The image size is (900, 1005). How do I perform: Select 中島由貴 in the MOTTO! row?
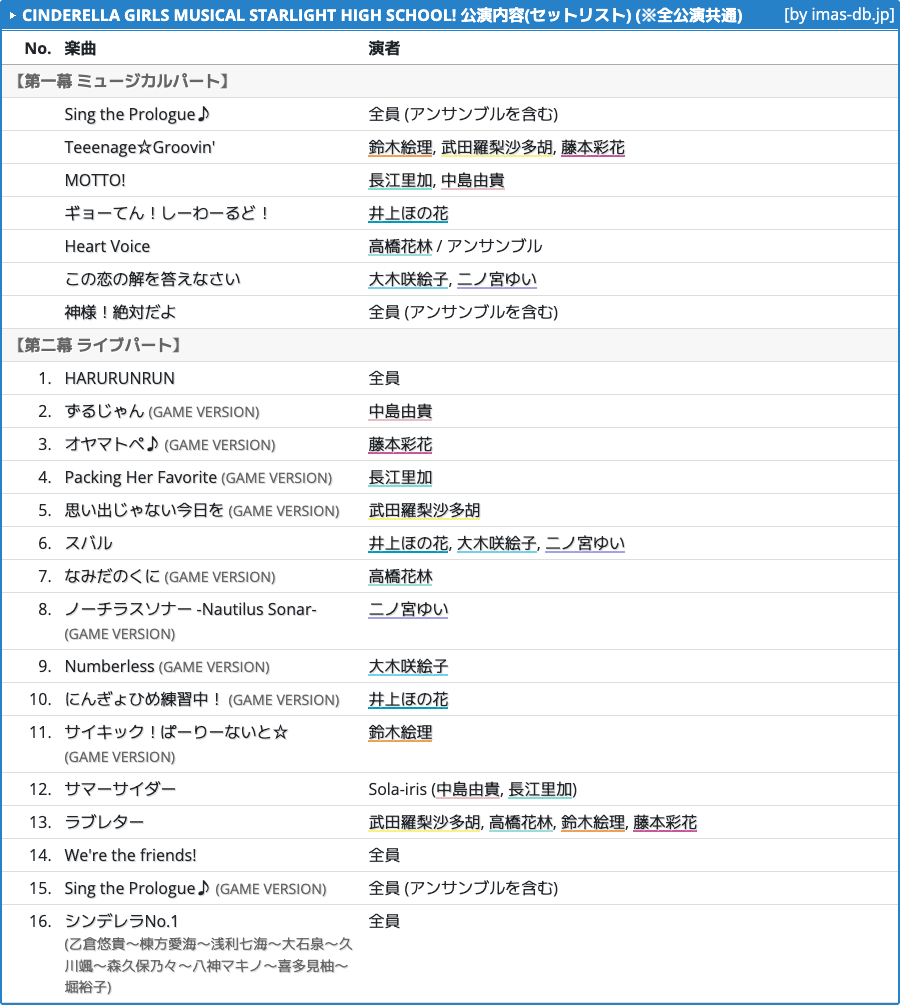click(472, 181)
